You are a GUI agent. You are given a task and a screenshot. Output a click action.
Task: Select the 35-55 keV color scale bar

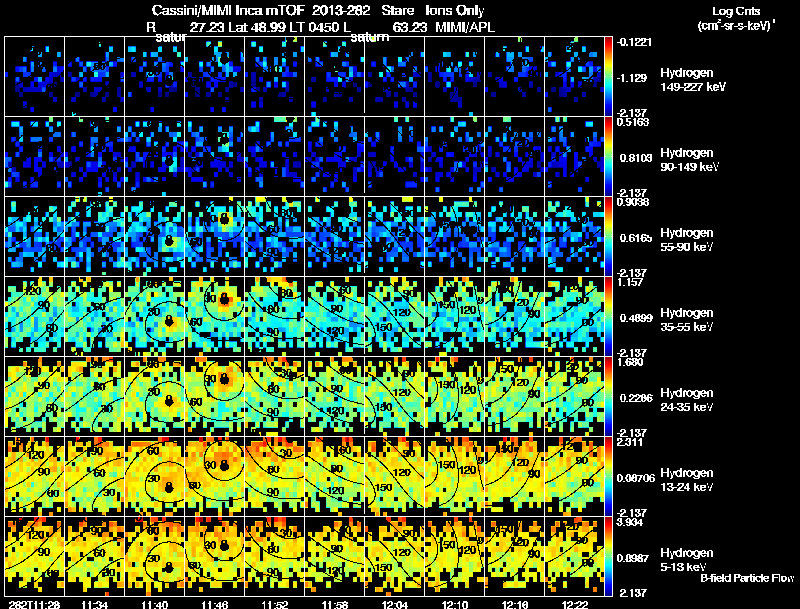click(611, 316)
